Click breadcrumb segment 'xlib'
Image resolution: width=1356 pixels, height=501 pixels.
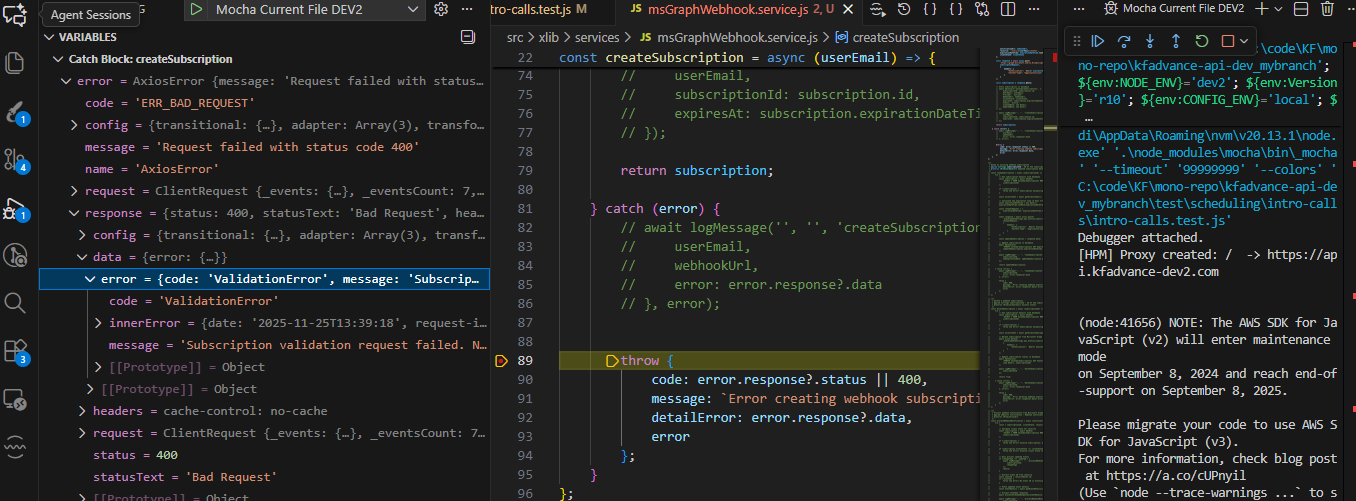[x=550, y=37]
